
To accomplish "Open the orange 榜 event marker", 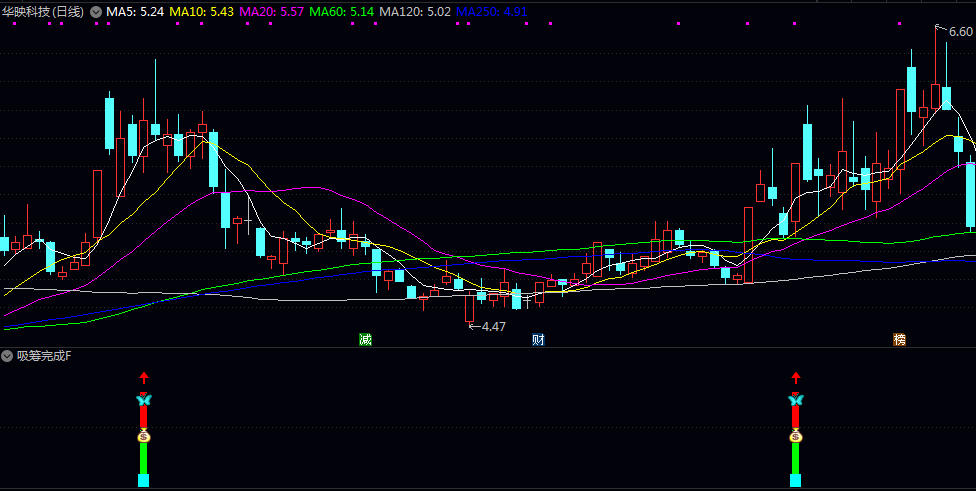I will 899,339.
